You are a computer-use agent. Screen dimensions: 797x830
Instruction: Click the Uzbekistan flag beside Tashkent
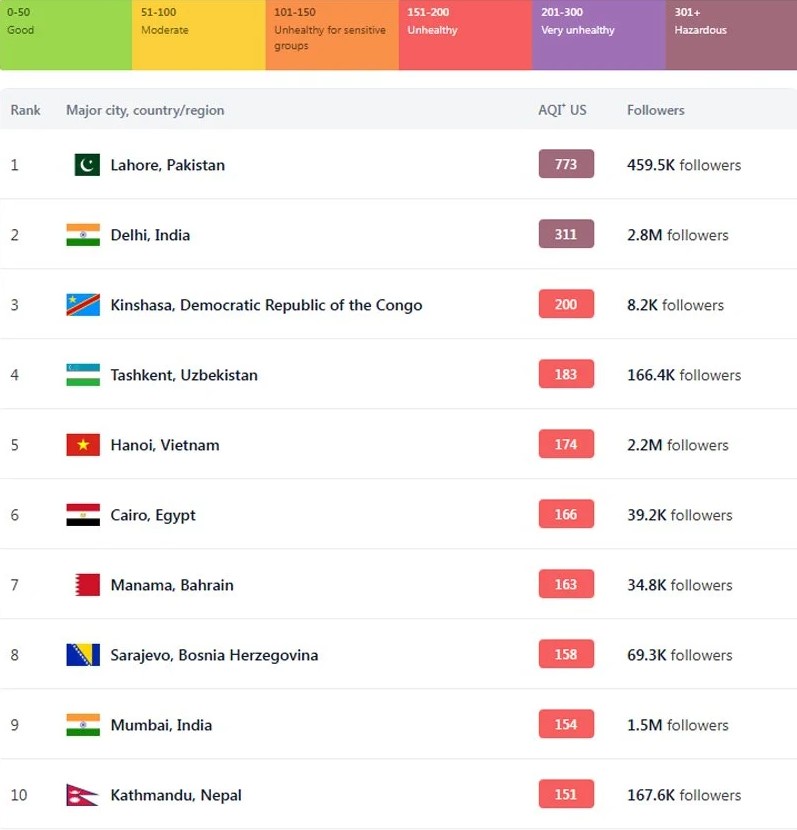coord(83,375)
